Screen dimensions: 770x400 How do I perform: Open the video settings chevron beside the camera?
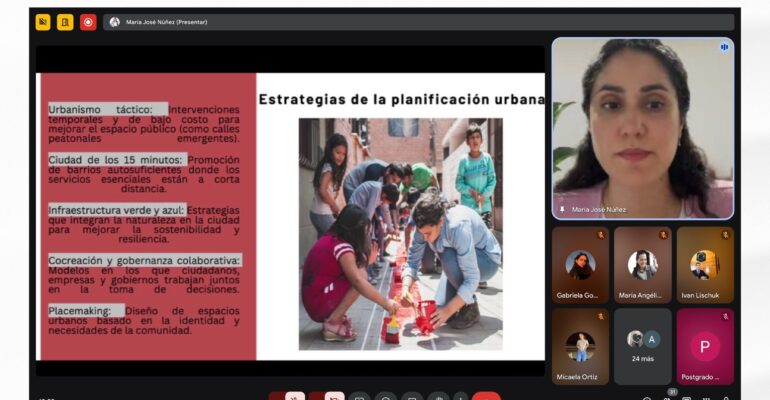point(316,397)
